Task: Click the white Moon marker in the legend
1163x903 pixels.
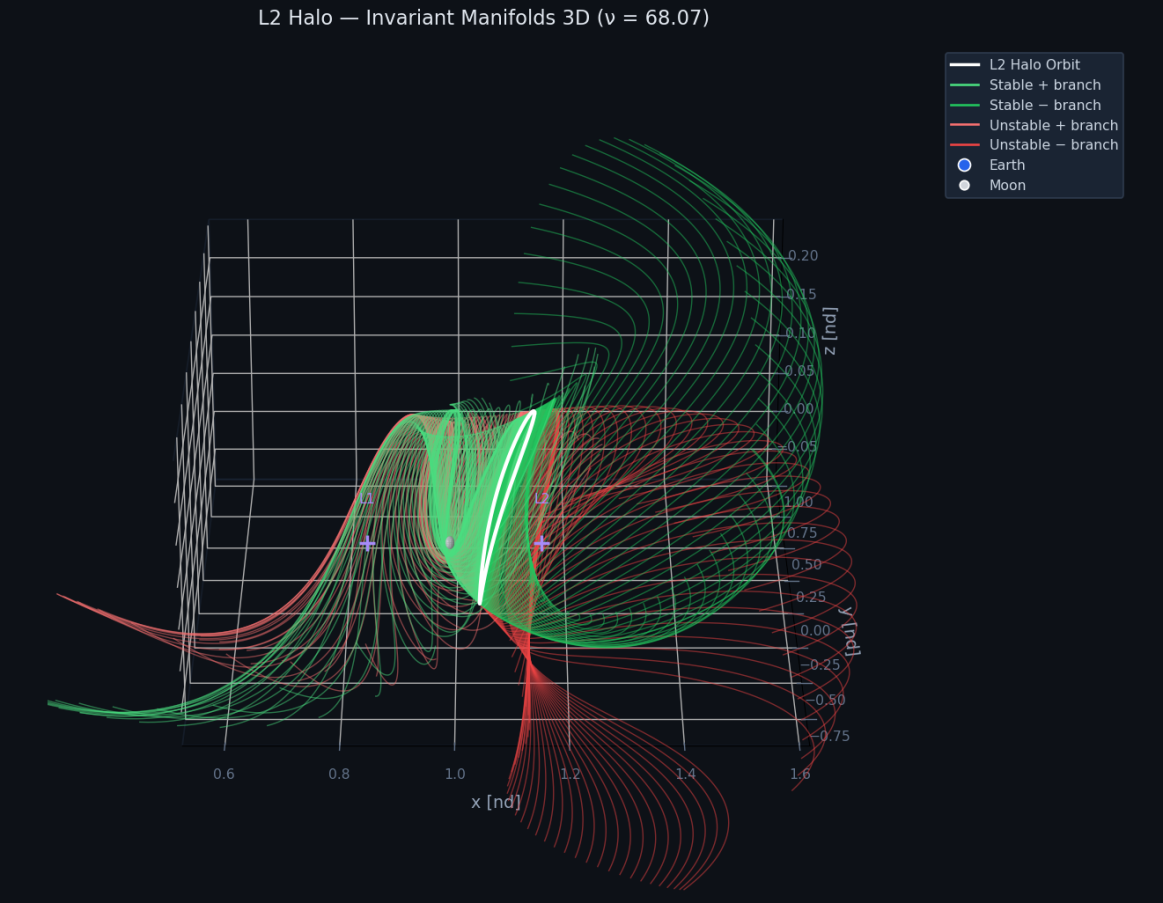Action: coord(964,185)
